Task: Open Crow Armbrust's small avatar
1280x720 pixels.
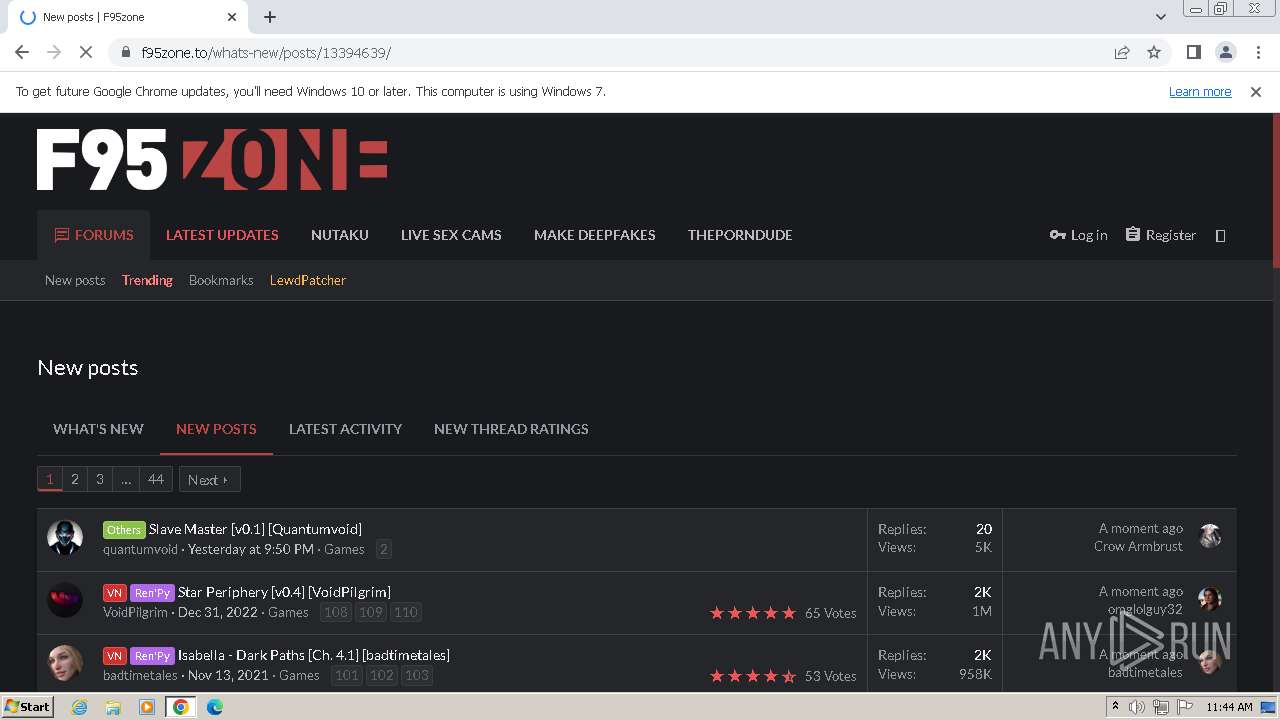Action: pos(1210,536)
